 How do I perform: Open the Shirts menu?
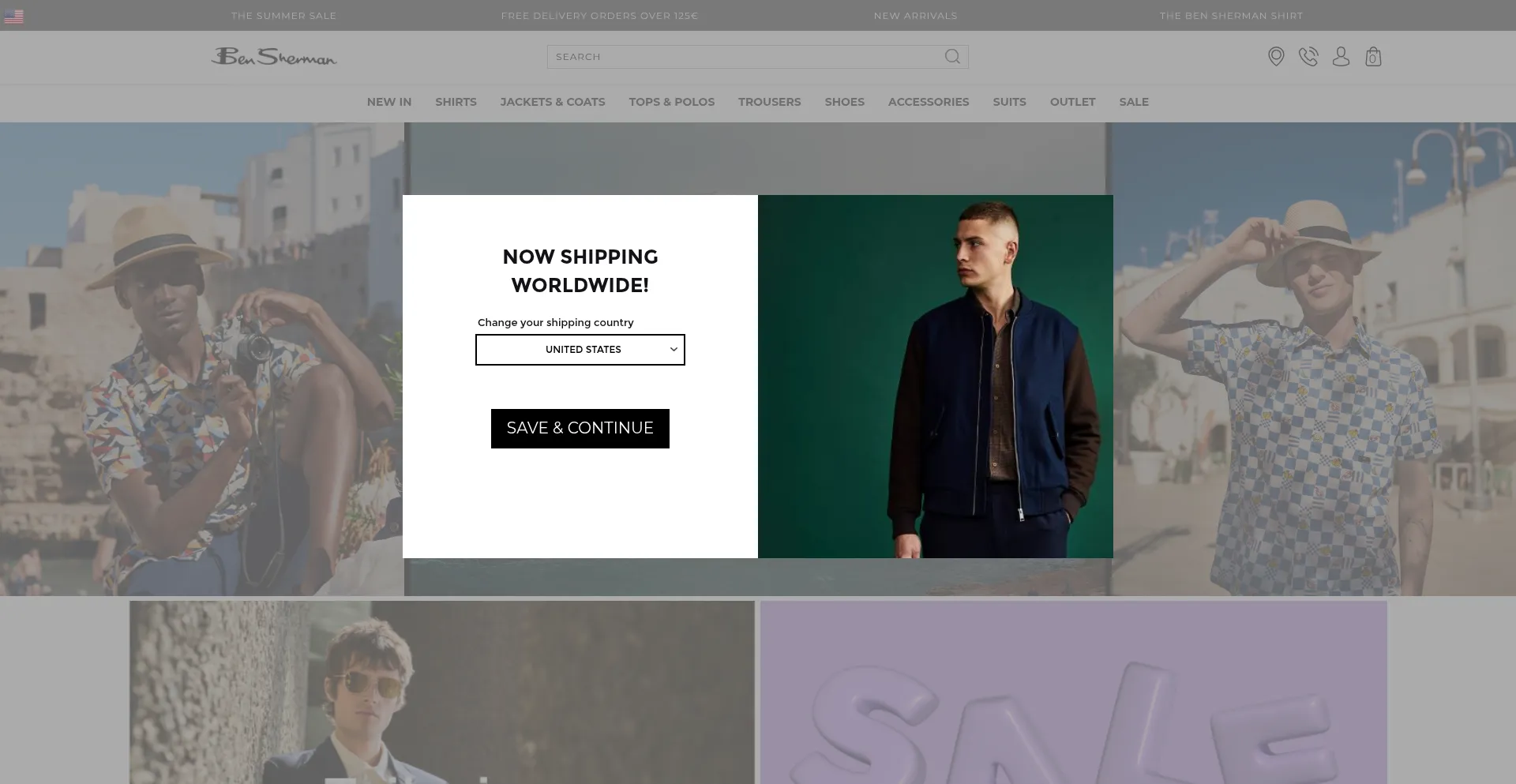[456, 102]
